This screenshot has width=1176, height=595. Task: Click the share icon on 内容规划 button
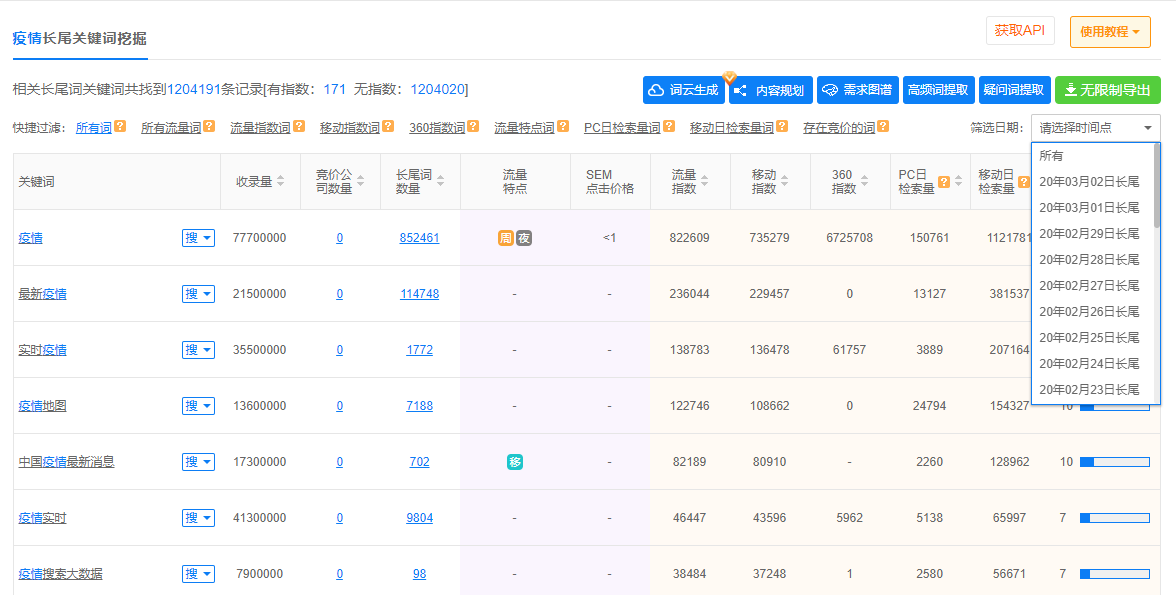(740, 89)
